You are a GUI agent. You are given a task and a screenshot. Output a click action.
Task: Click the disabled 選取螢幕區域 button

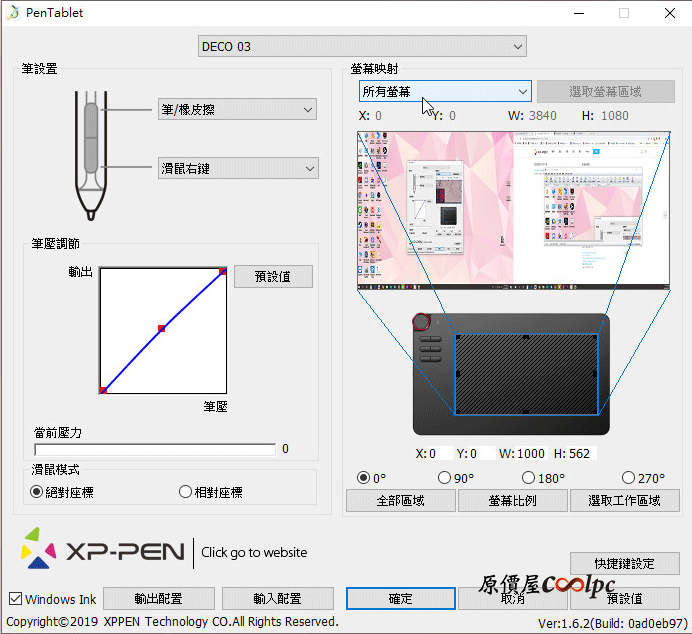(606, 91)
